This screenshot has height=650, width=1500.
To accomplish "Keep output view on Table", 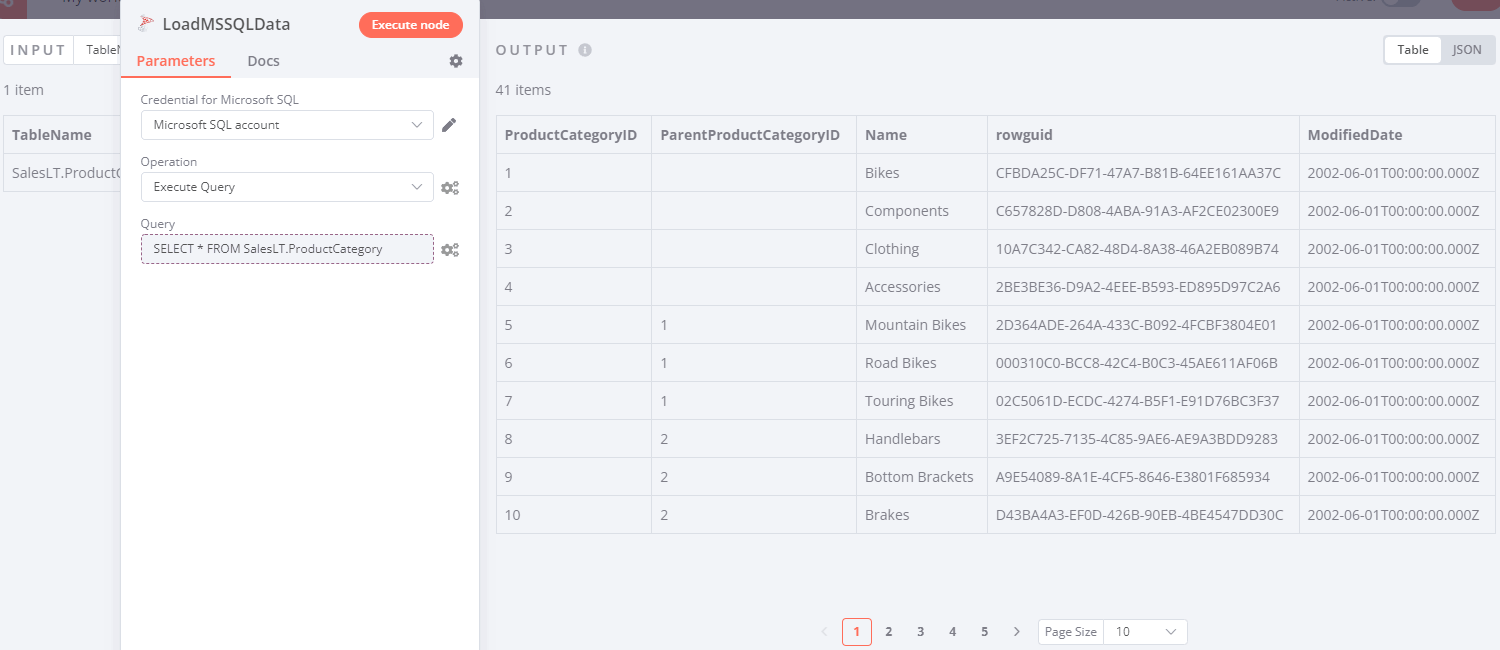I will (1412, 49).
